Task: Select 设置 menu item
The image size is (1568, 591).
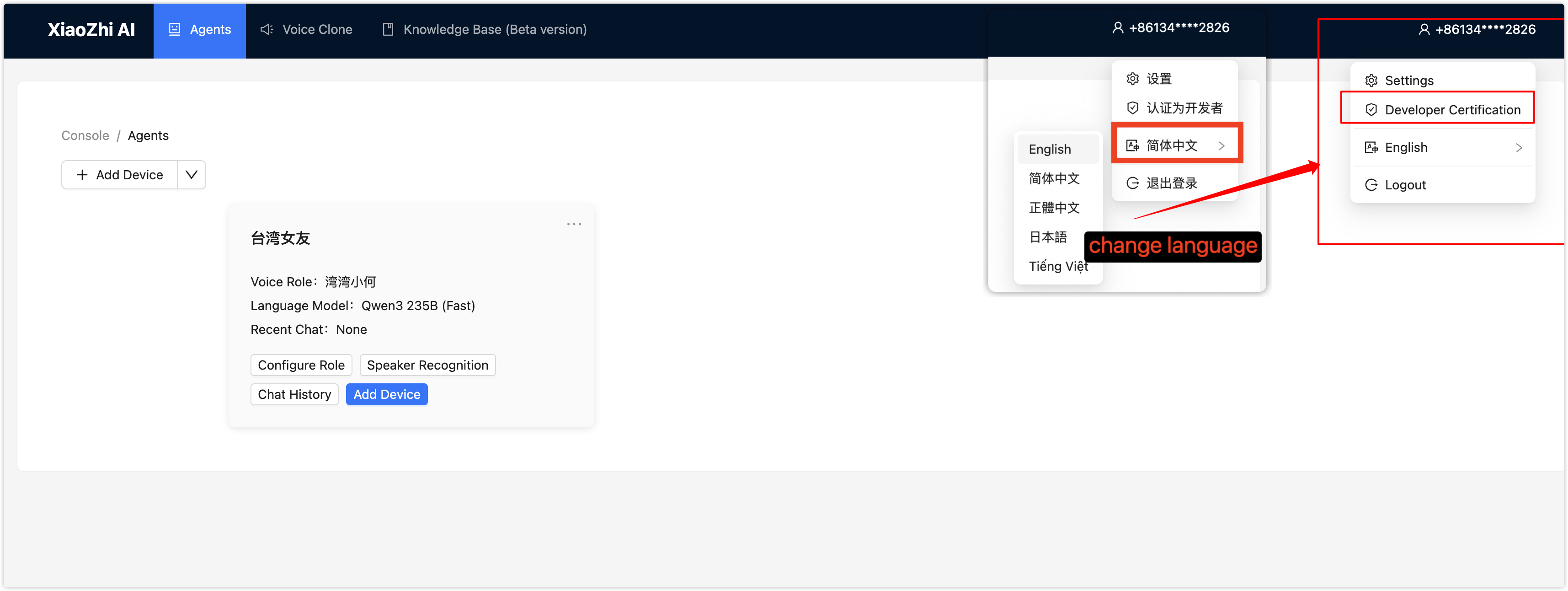Action: point(1174,79)
